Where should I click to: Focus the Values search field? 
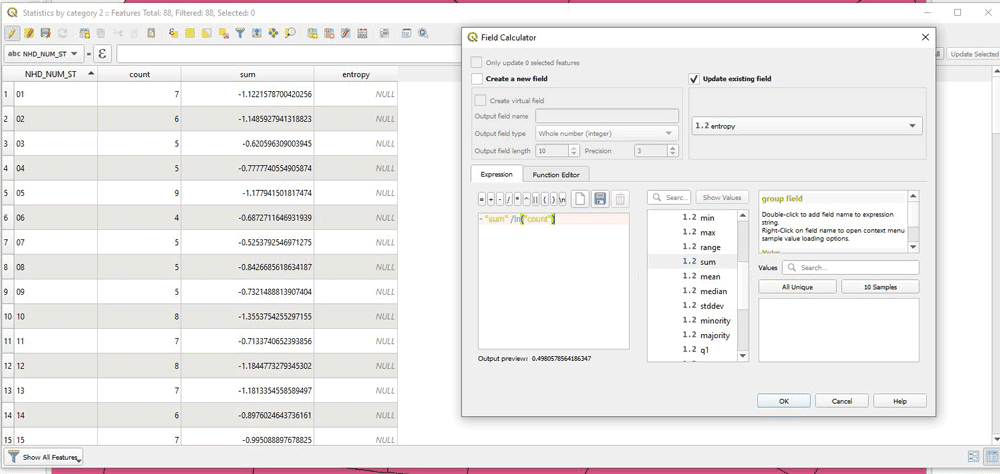tap(851, 268)
